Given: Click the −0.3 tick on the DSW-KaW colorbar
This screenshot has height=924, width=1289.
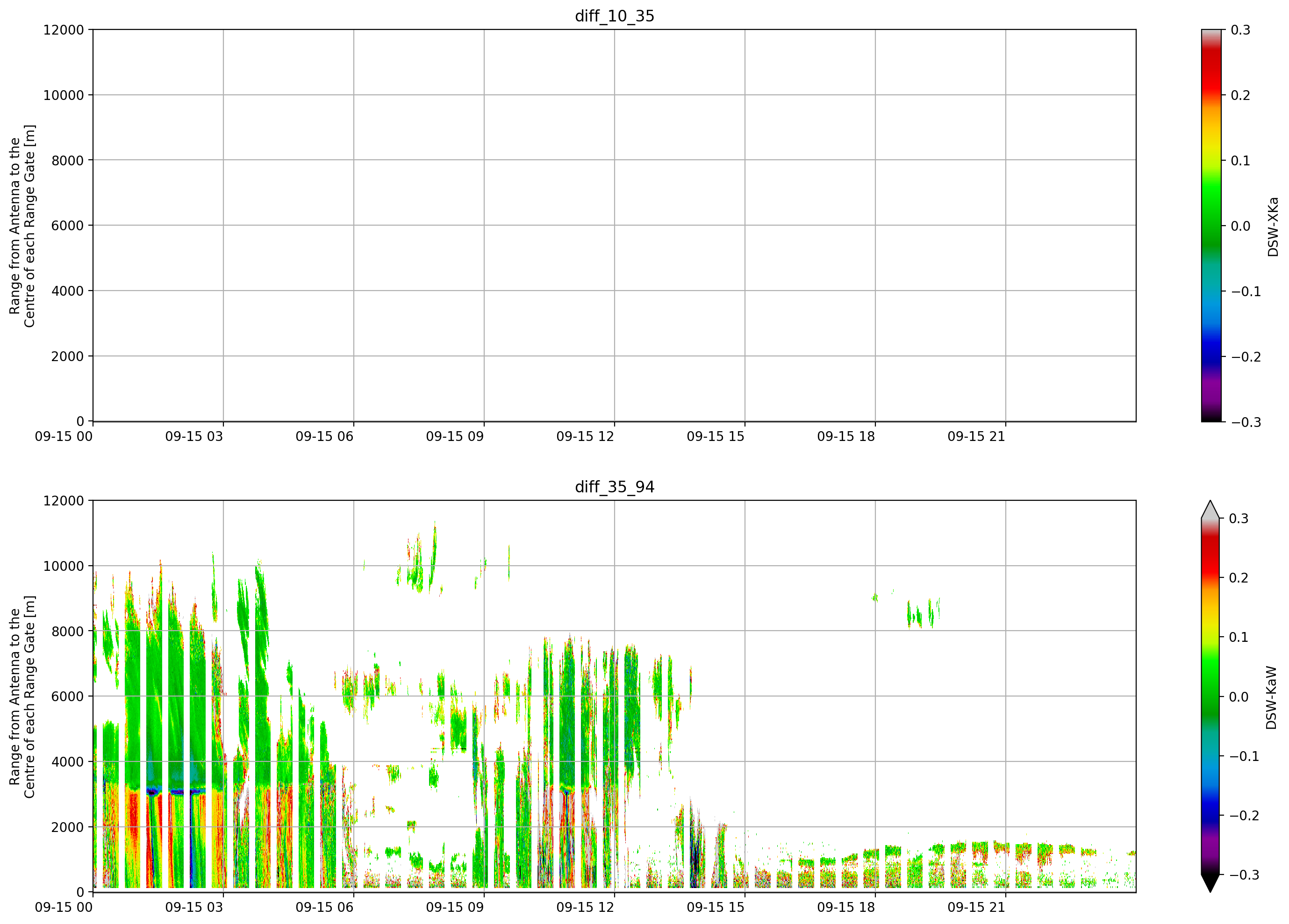Looking at the screenshot, I should pyautogui.click(x=1244, y=874).
